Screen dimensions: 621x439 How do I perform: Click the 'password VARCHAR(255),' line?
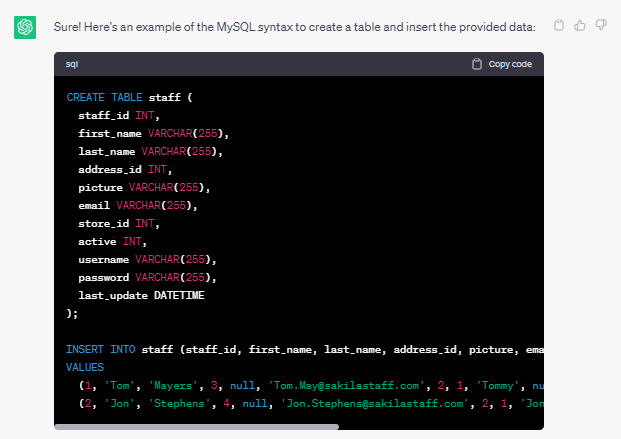pyautogui.click(x=147, y=278)
